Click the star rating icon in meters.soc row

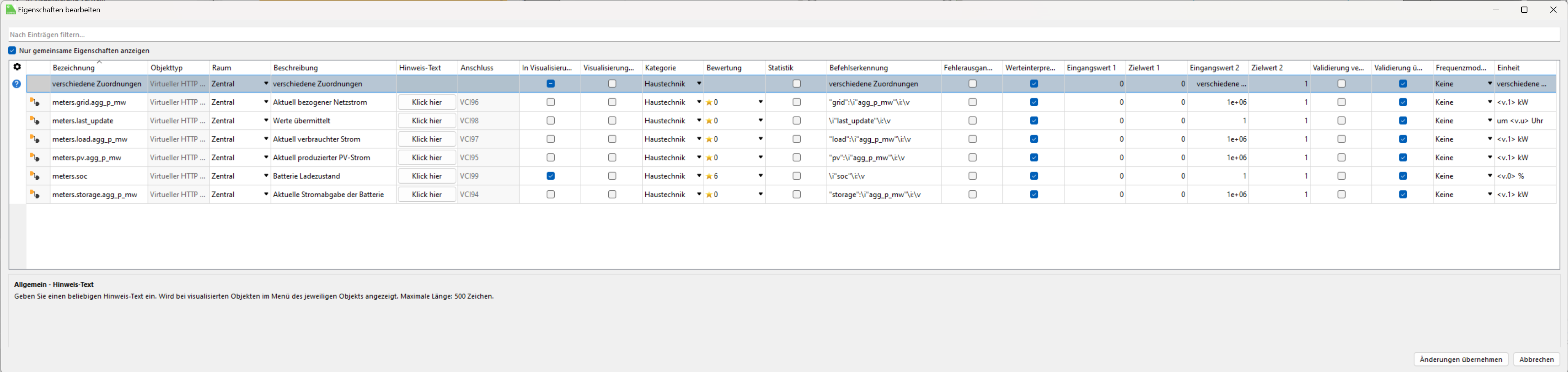click(709, 176)
